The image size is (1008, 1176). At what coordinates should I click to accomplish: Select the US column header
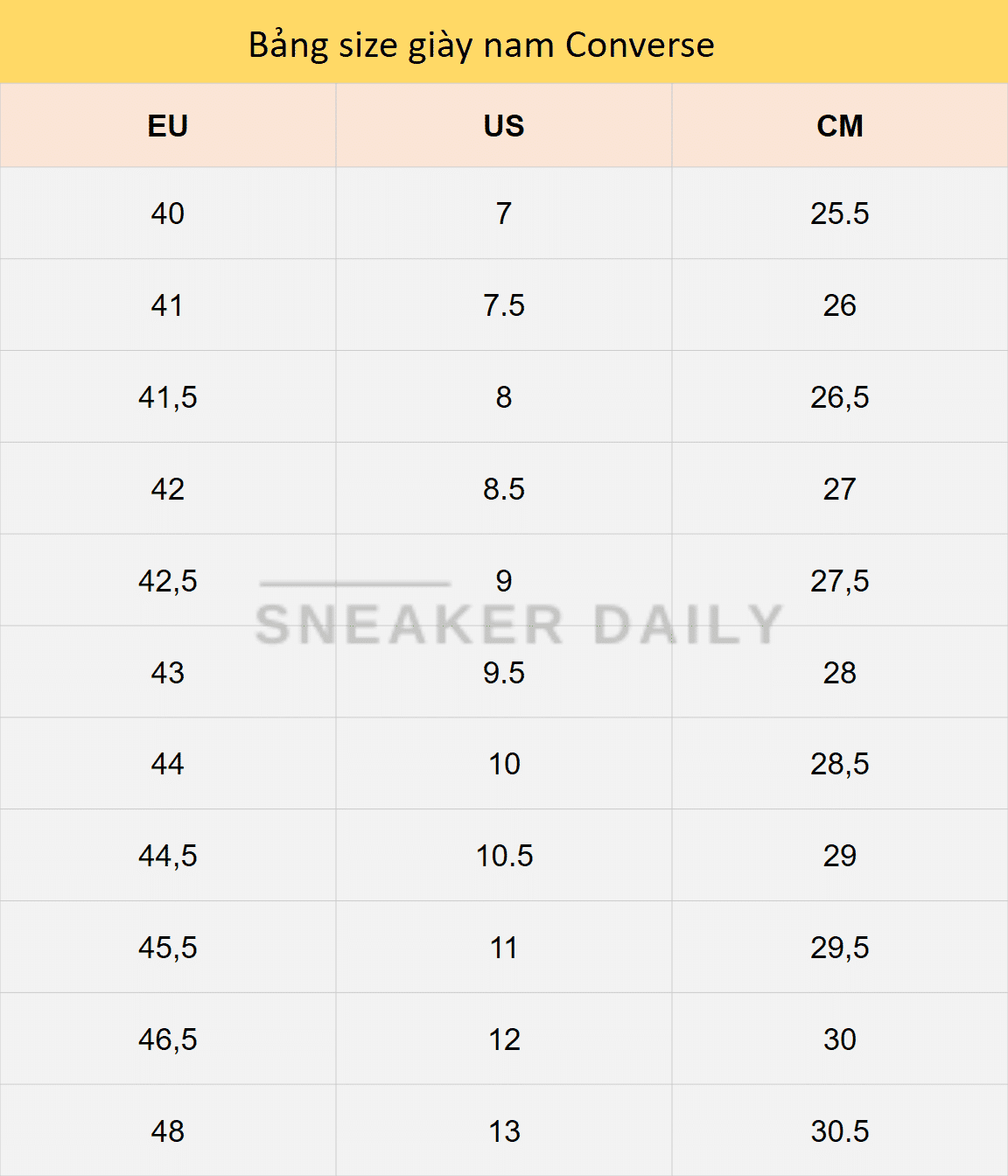(x=504, y=126)
